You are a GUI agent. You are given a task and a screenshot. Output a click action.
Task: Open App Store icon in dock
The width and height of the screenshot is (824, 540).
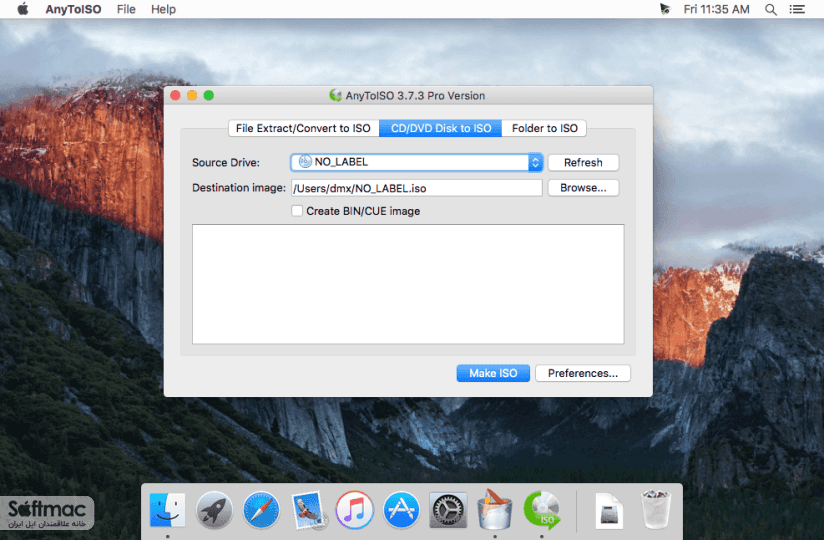[x=401, y=510]
